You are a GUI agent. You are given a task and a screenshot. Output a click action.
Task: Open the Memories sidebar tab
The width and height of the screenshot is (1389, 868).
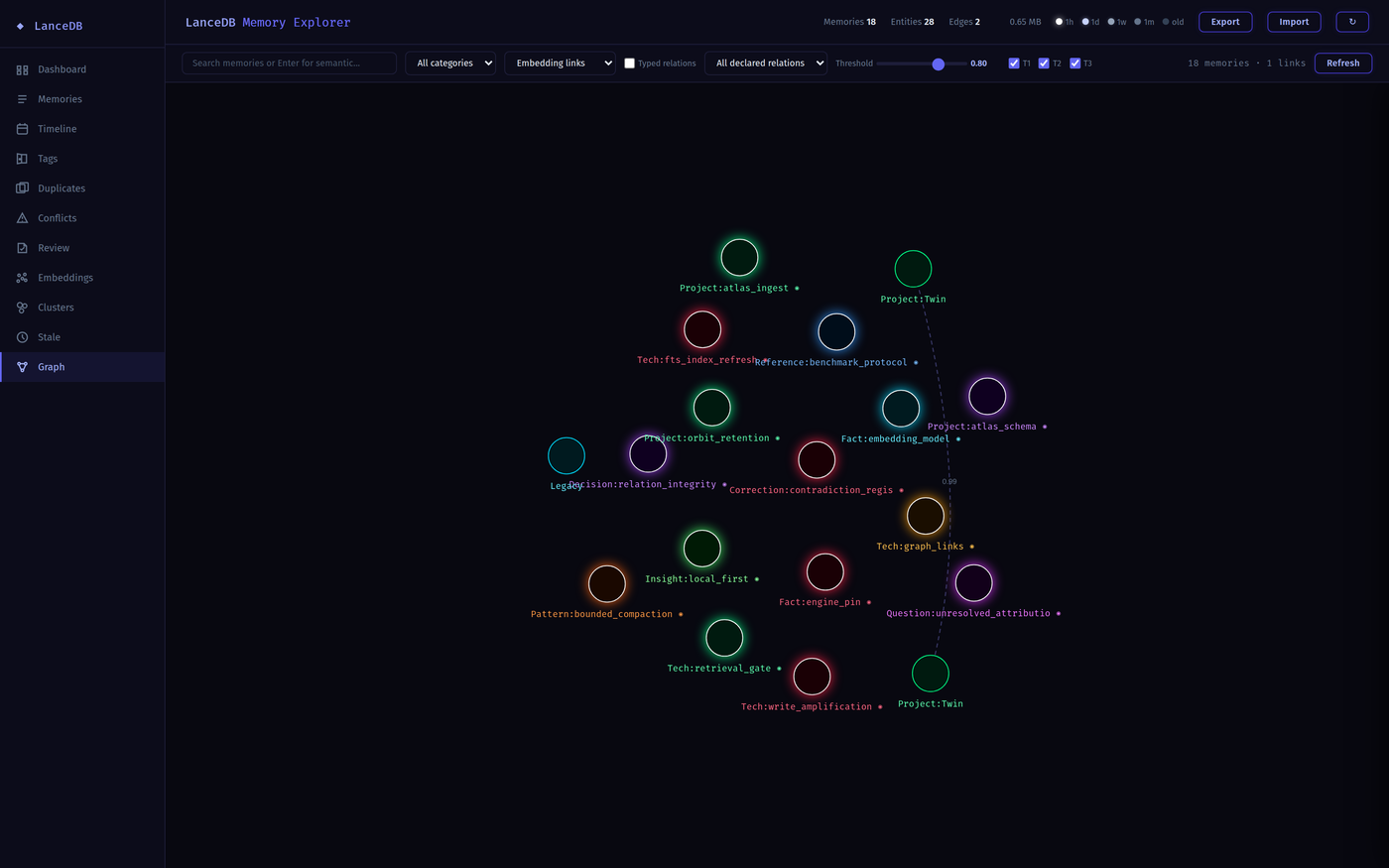pos(82,99)
